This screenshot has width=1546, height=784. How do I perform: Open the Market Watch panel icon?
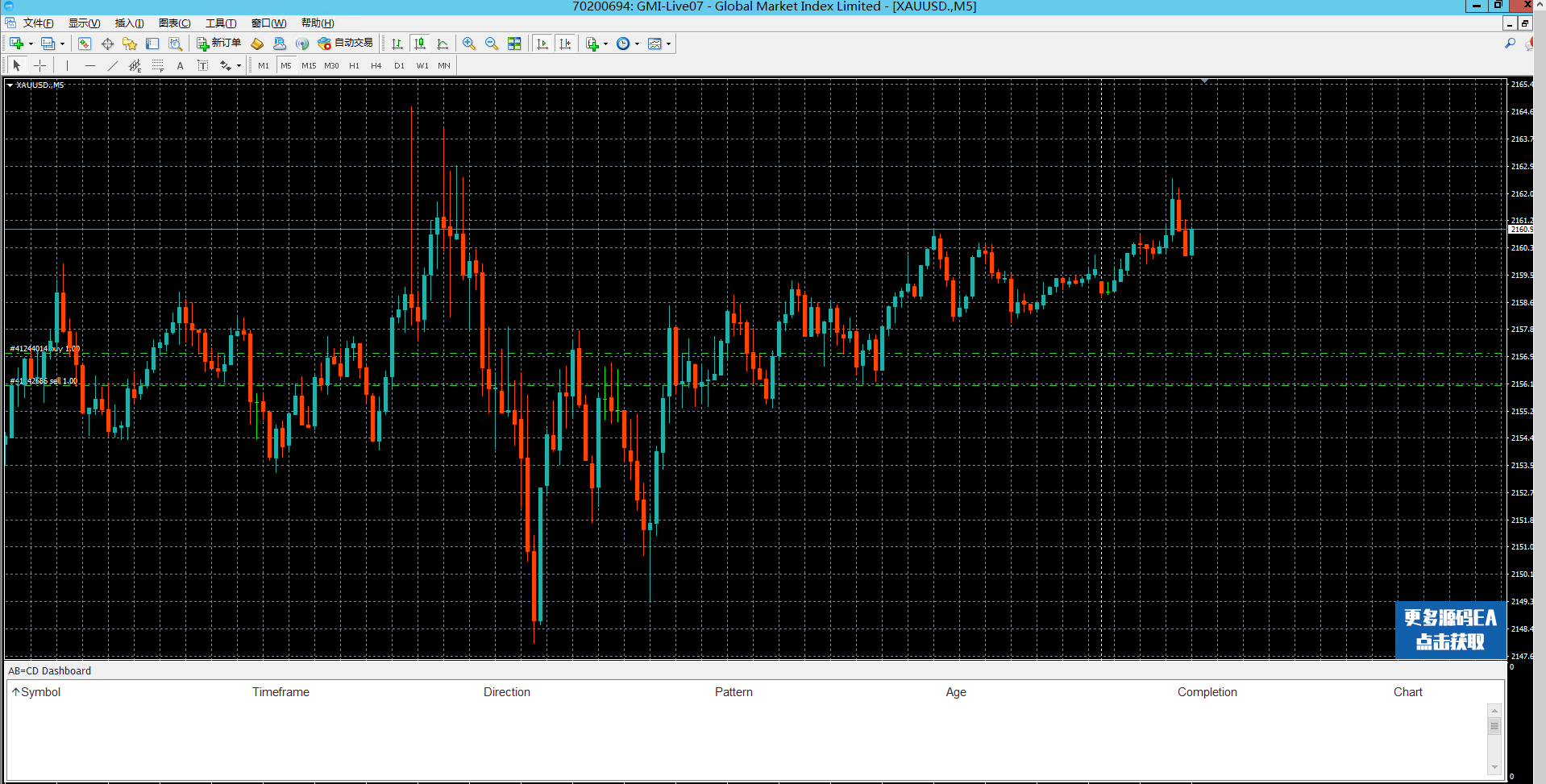[85, 44]
